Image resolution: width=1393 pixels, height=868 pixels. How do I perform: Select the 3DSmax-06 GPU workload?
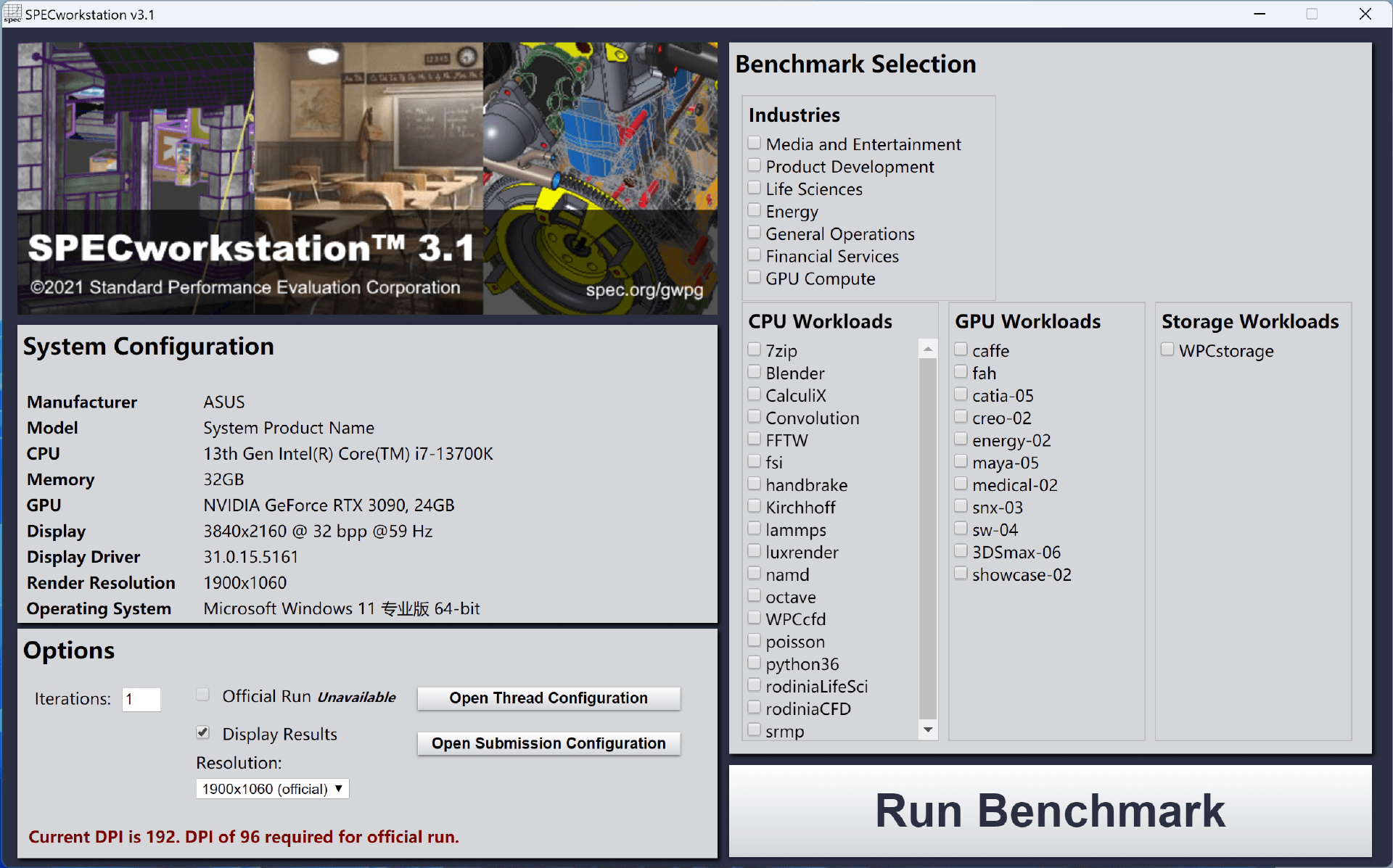pos(961,551)
